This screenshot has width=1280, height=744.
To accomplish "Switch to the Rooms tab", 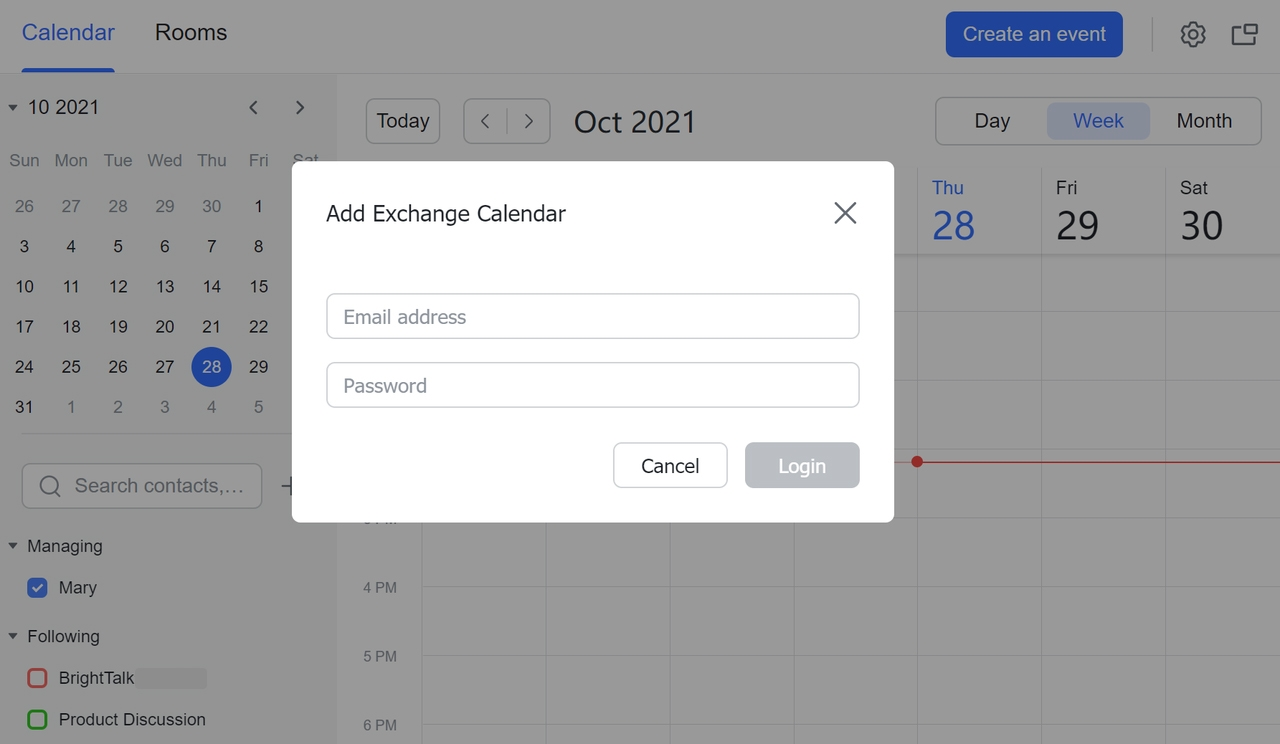I will (x=191, y=33).
